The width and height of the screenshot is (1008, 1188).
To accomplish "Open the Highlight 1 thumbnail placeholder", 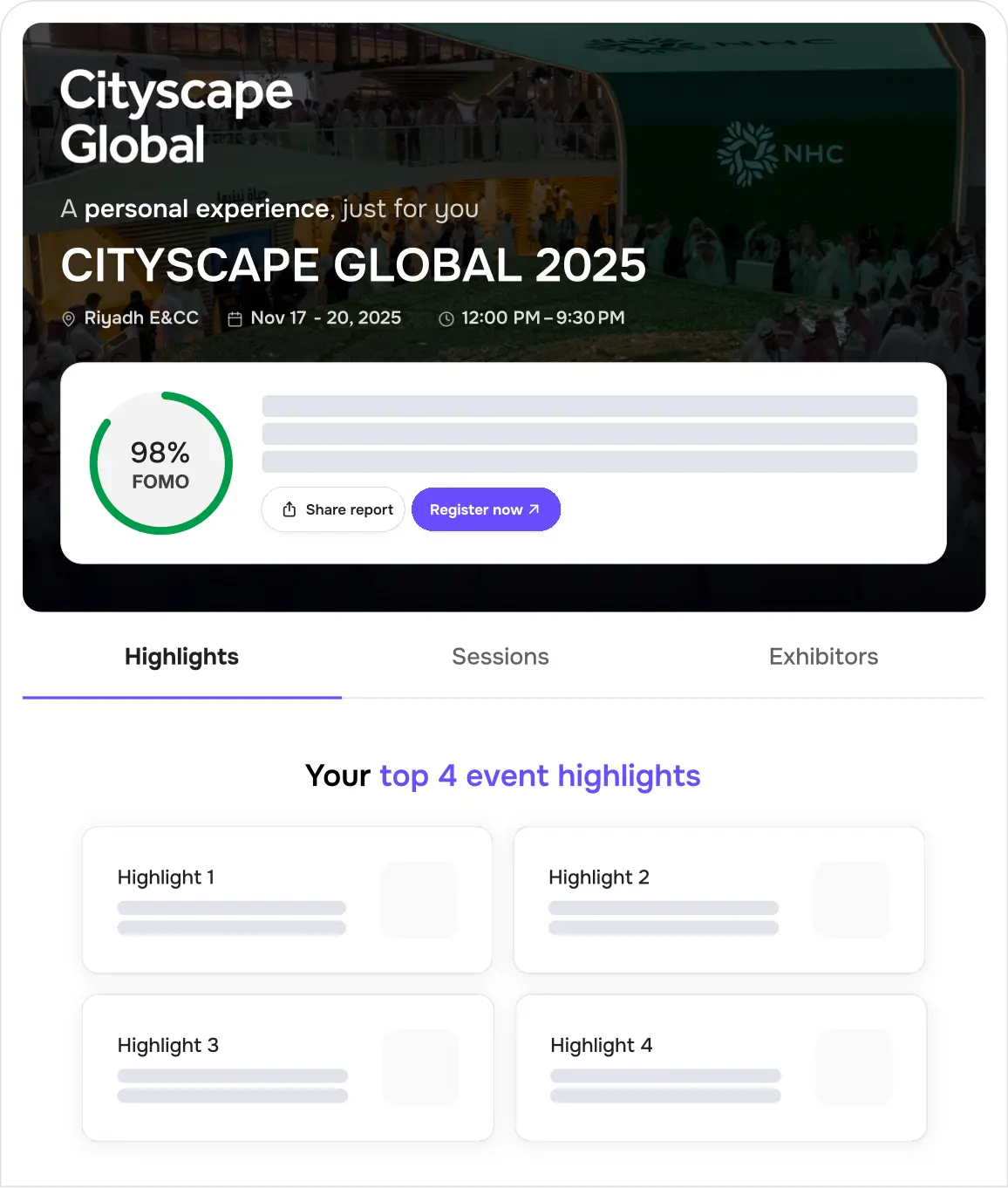I will (419, 900).
